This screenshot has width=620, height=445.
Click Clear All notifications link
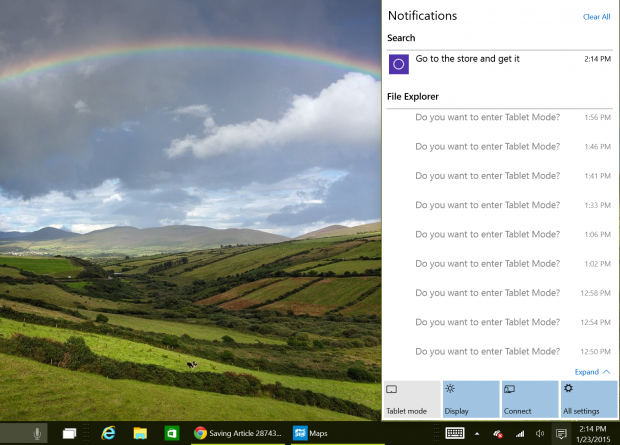click(x=596, y=17)
